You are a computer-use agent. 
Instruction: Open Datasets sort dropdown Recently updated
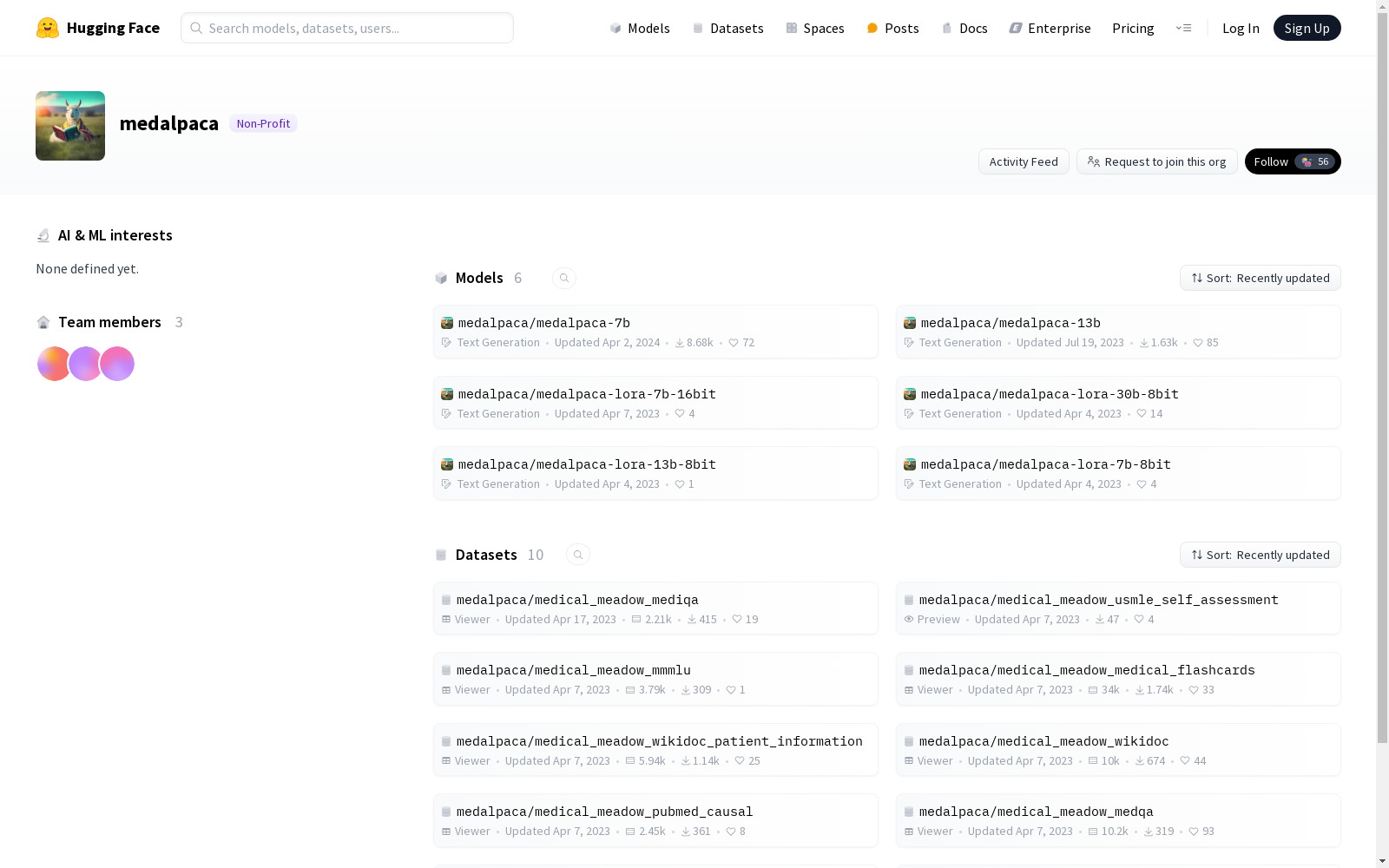[x=1261, y=555]
